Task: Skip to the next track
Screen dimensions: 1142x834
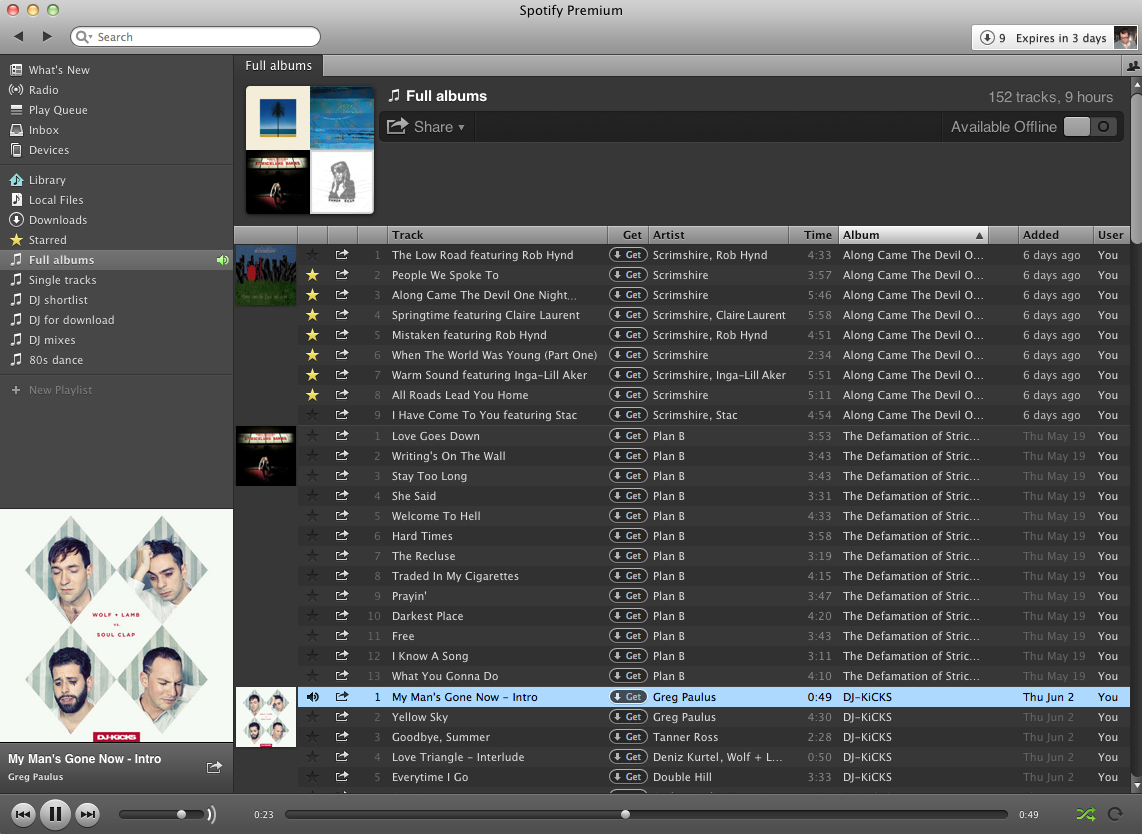Action: point(88,814)
